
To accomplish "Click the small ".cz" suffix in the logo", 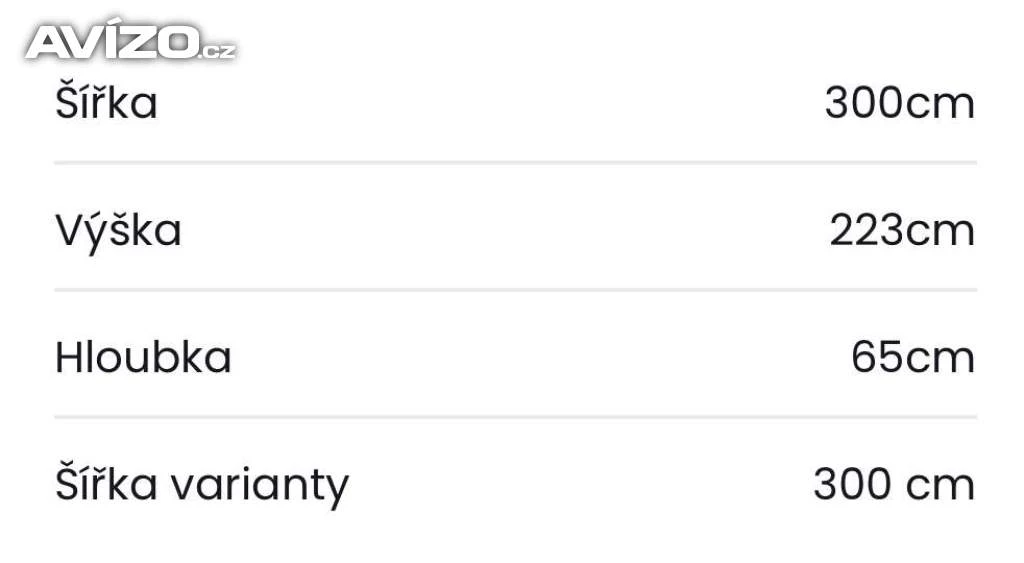I will (217, 51).
